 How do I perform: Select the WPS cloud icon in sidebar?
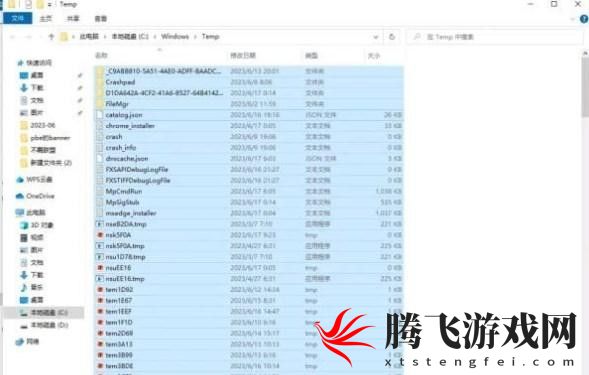coord(20,180)
